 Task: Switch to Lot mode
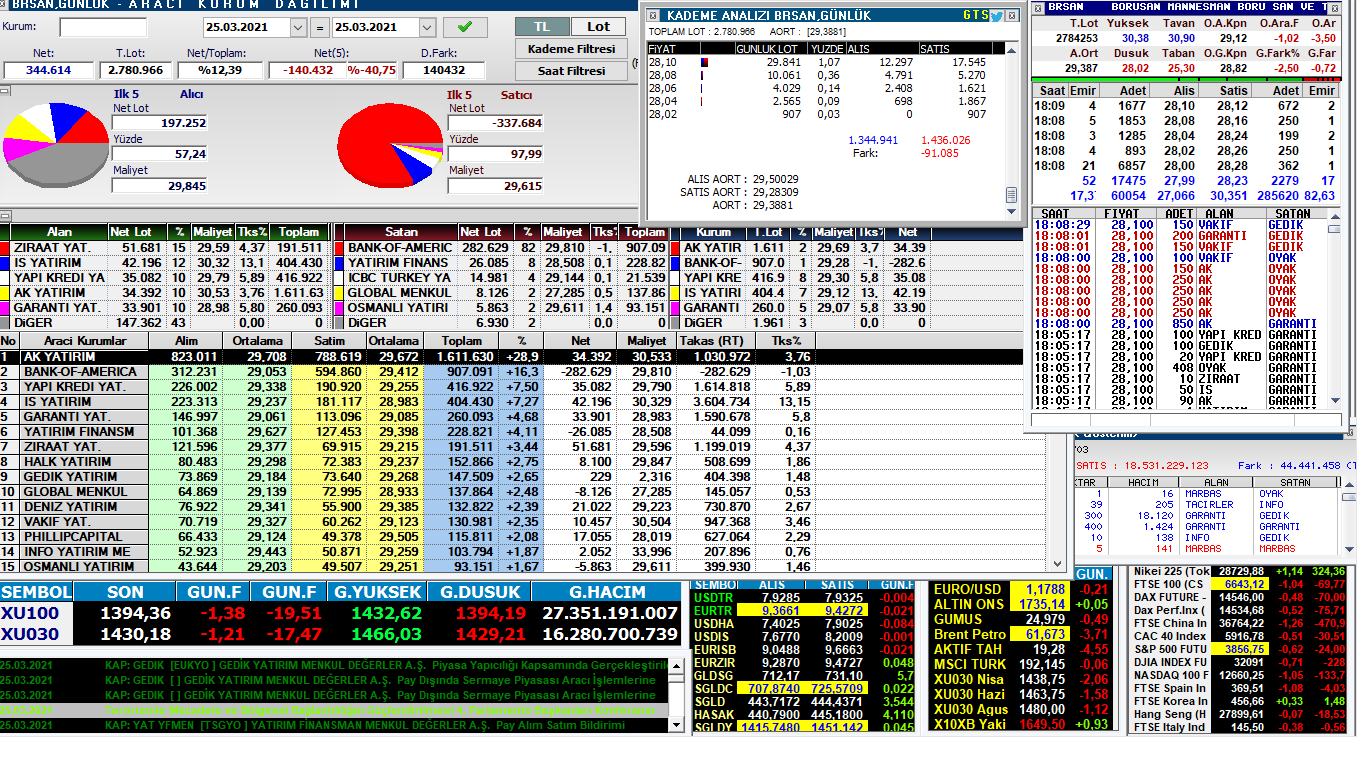(x=598, y=26)
